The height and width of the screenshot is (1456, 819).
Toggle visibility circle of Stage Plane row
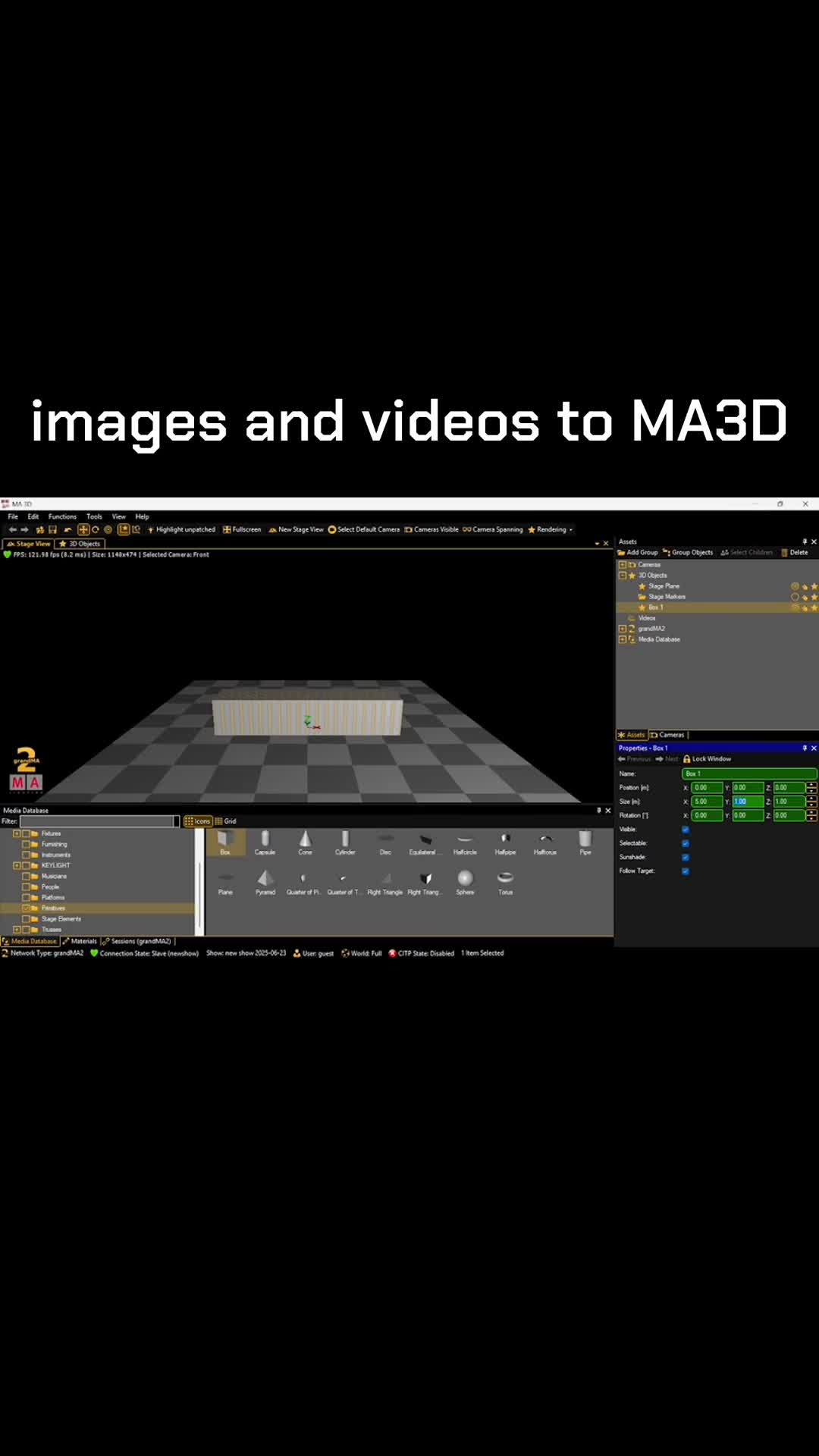click(795, 586)
